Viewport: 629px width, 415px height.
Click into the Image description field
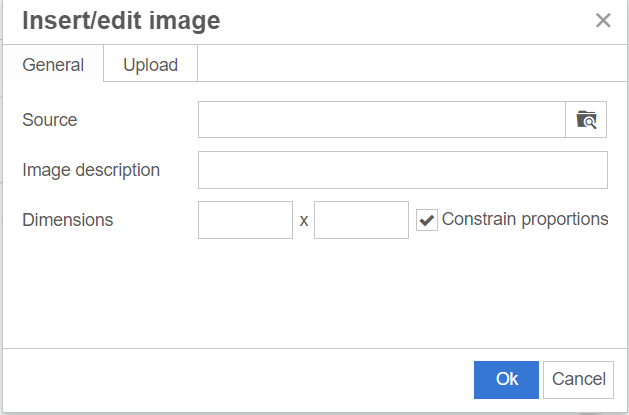click(x=402, y=170)
